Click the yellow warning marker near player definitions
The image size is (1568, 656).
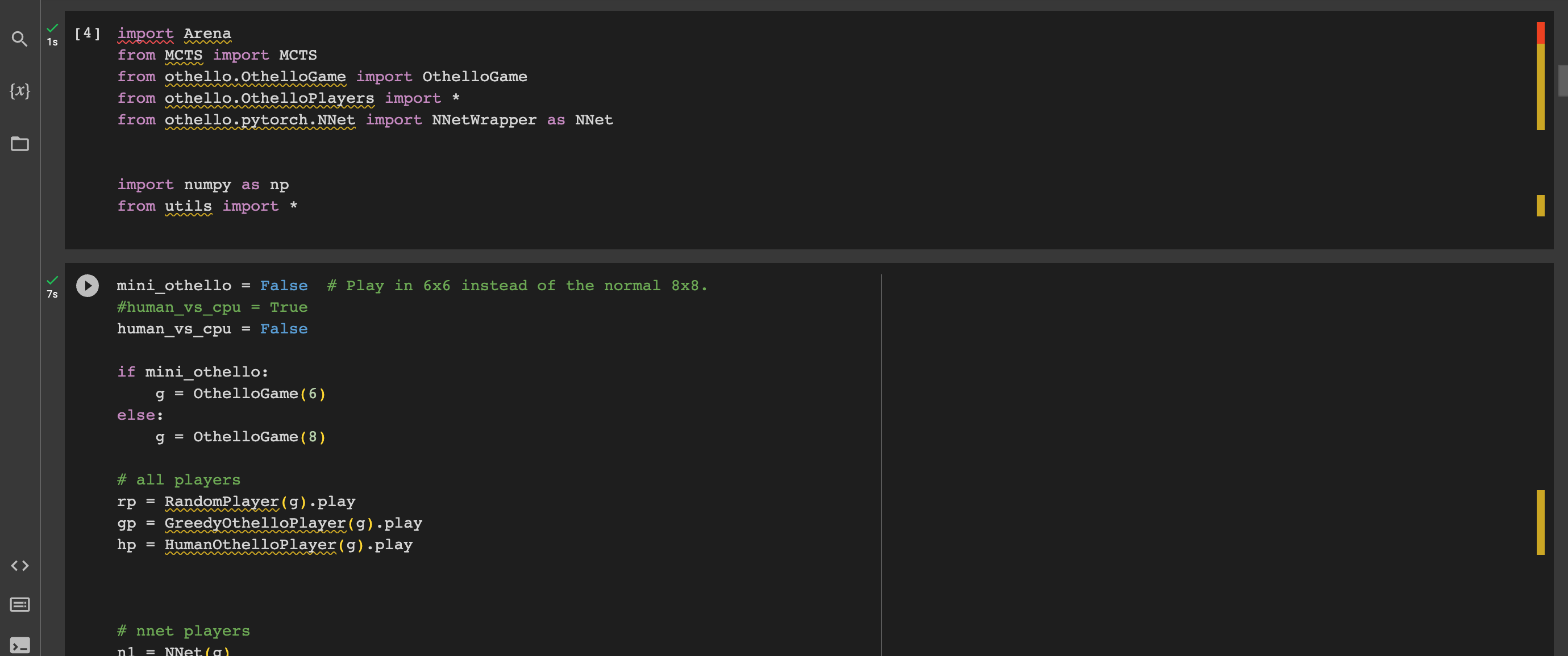point(1540,522)
